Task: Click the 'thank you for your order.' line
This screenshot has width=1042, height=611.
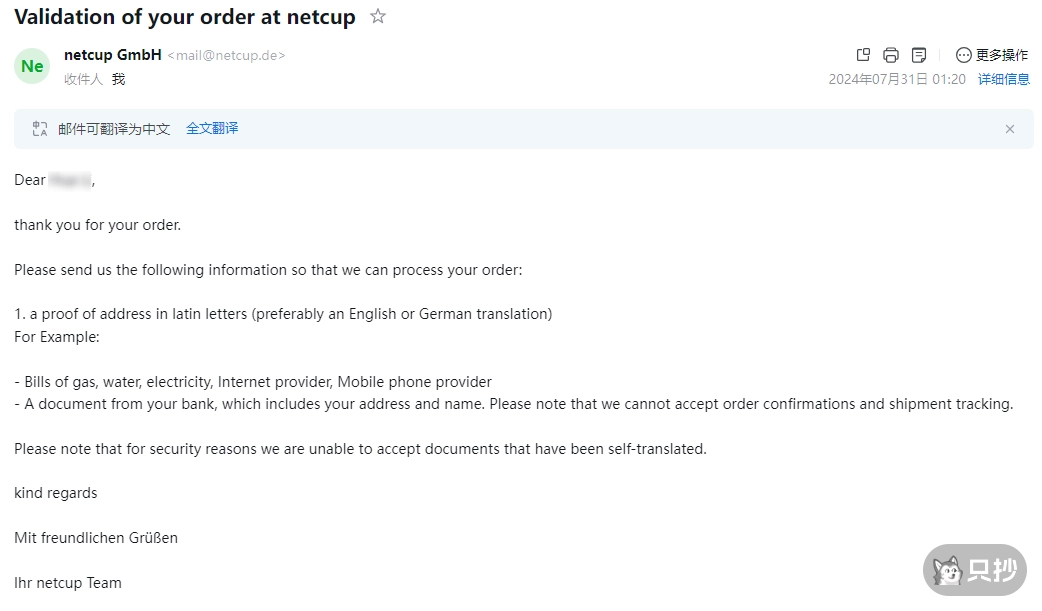Action: pyautogui.click(x=98, y=225)
